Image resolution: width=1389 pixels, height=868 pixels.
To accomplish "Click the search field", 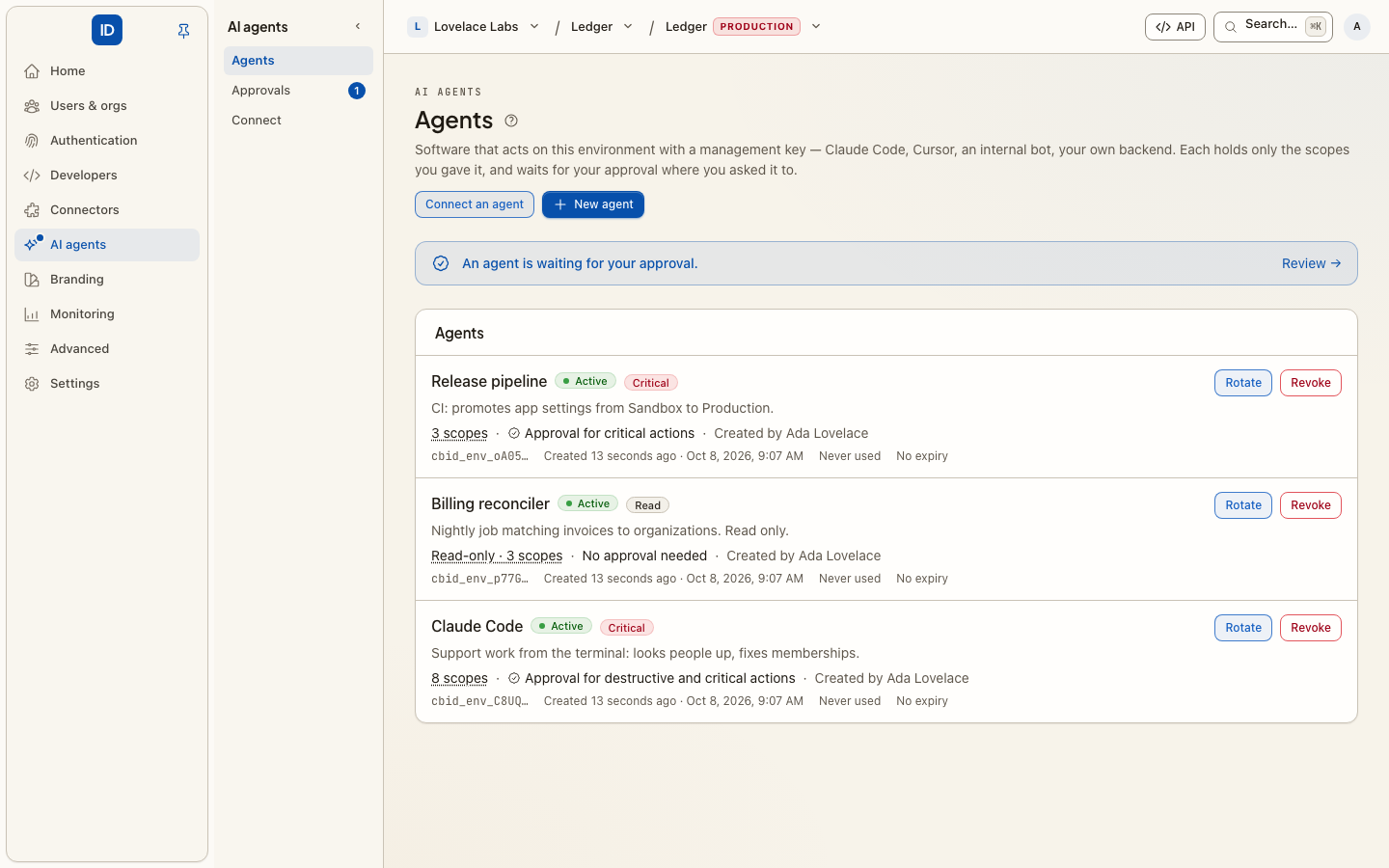I will (x=1273, y=27).
